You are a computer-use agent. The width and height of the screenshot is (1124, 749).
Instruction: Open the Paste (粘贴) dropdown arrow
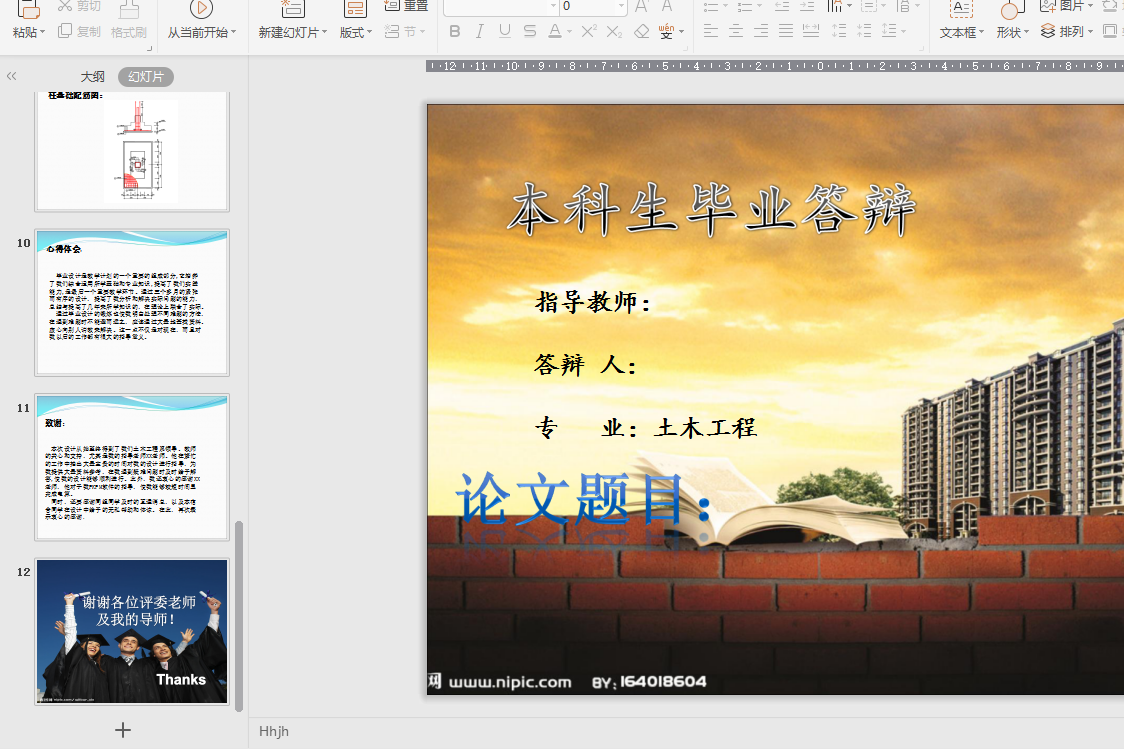coord(42,32)
